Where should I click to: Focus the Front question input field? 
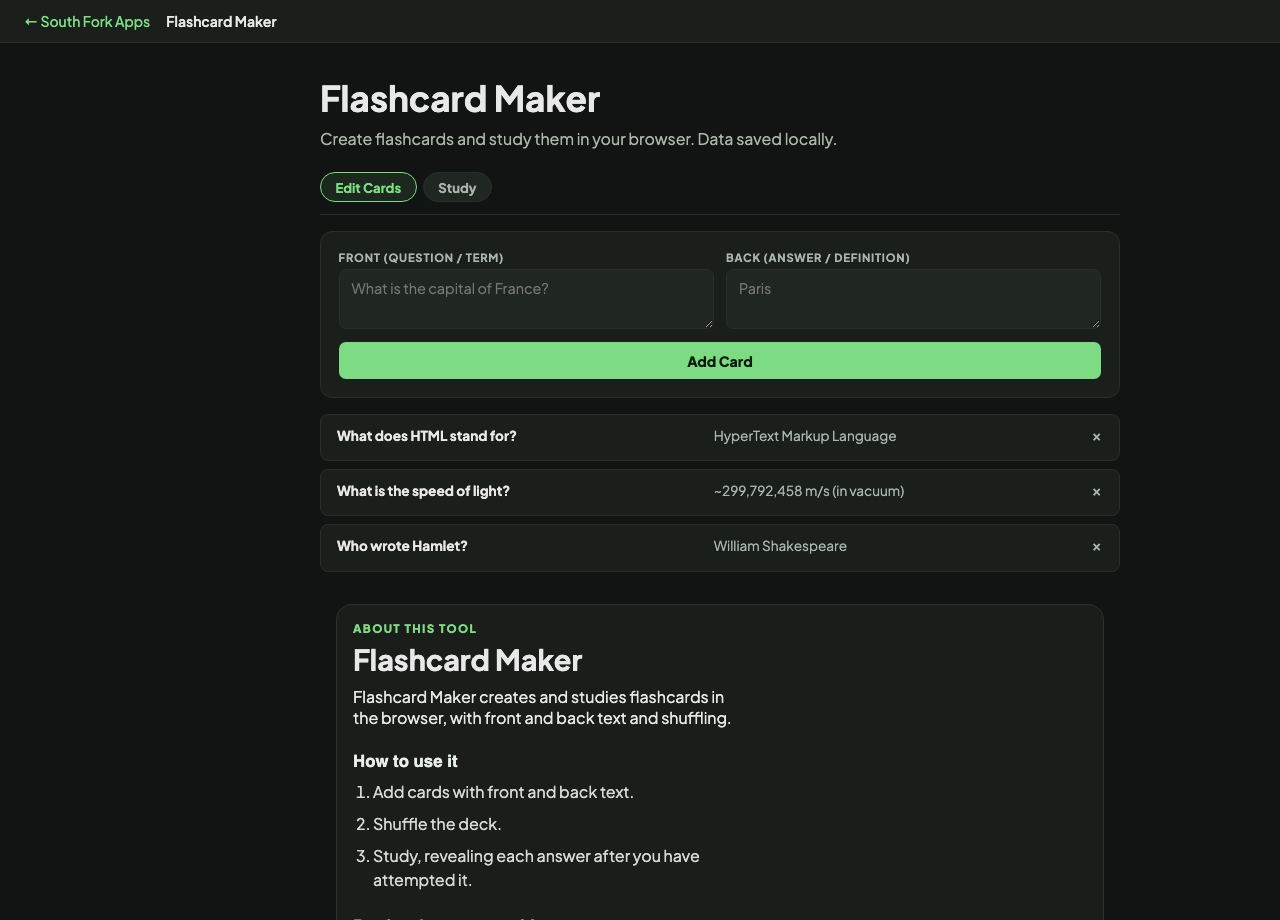click(526, 298)
